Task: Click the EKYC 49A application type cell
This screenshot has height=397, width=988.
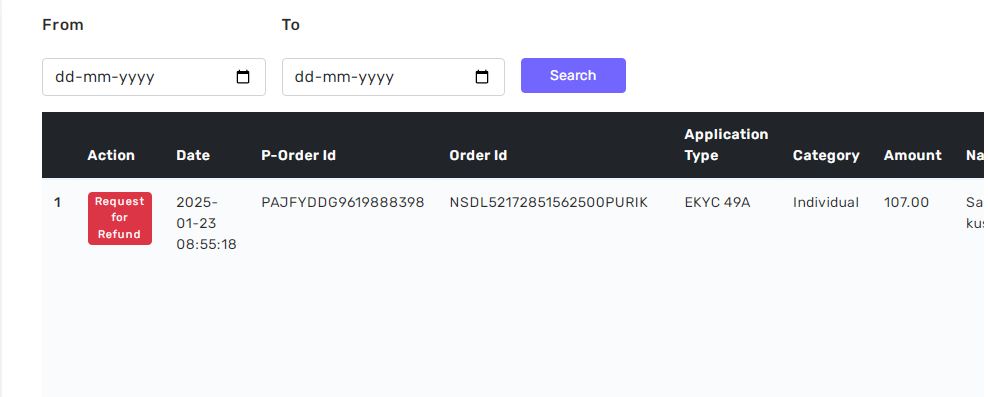Action: (x=717, y=202)
